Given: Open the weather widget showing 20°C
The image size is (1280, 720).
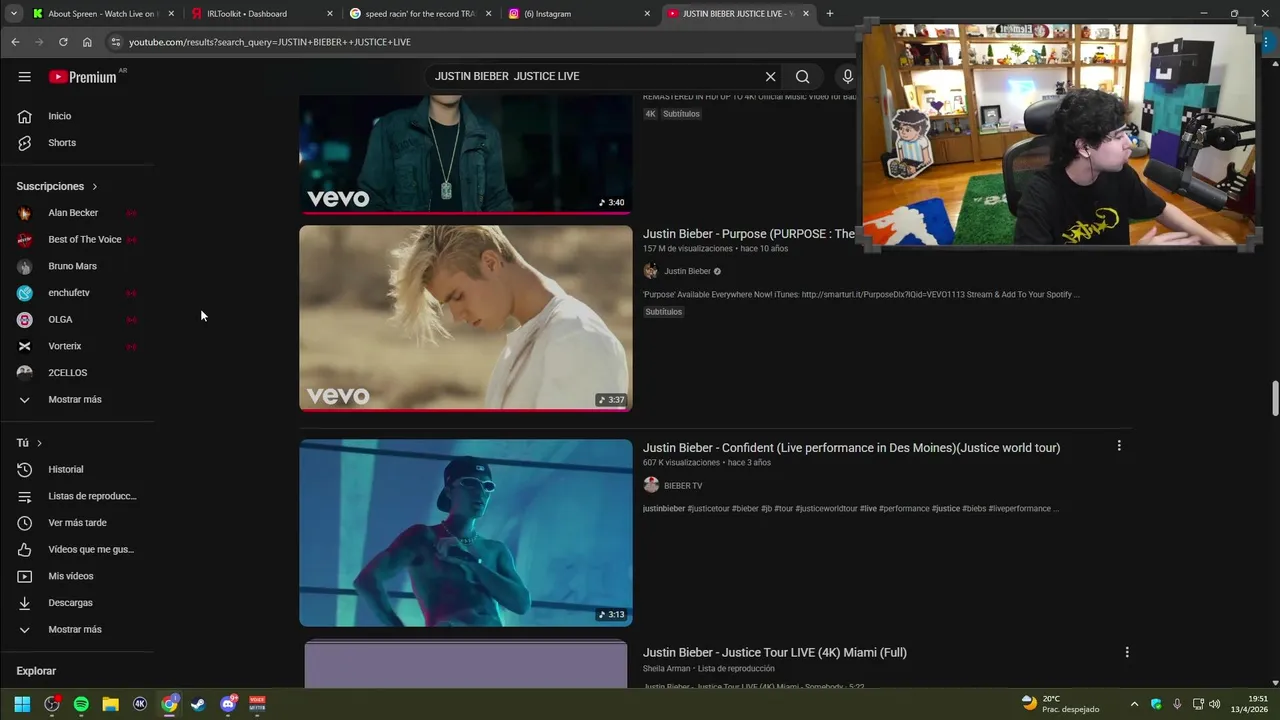Looking at the screenshot, I should click(x=1060, y=704).
